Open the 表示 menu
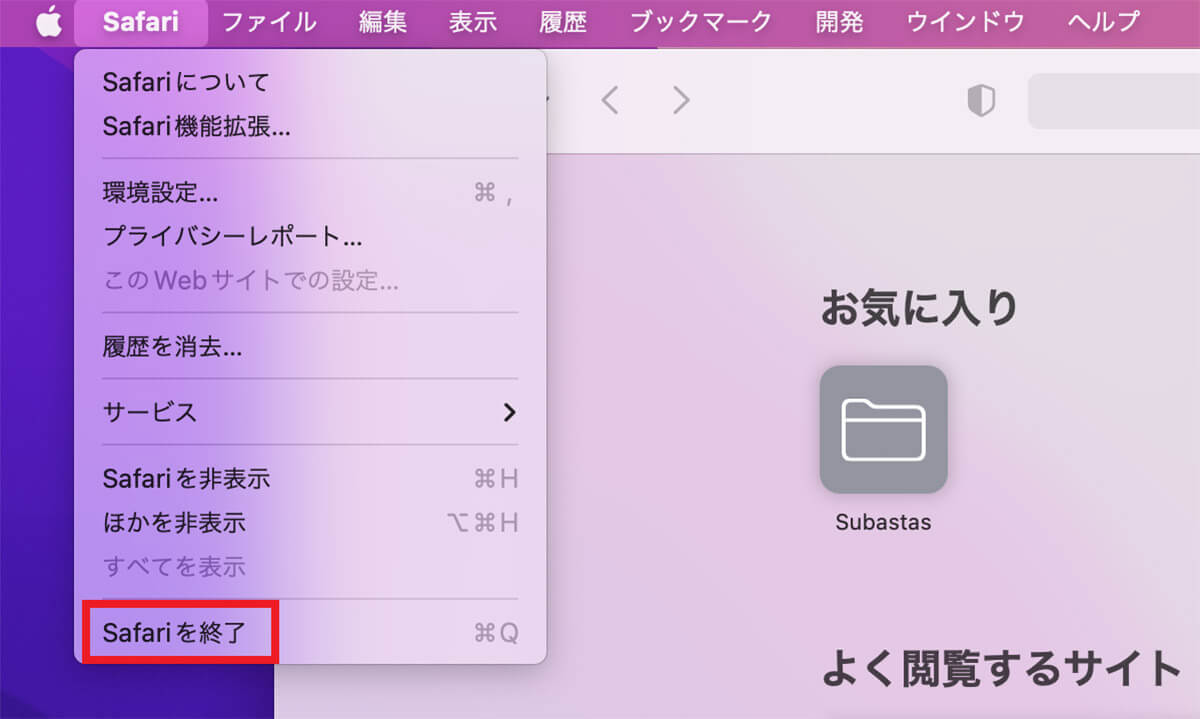This screenshot has height=719, width=1200. point(473,22)
